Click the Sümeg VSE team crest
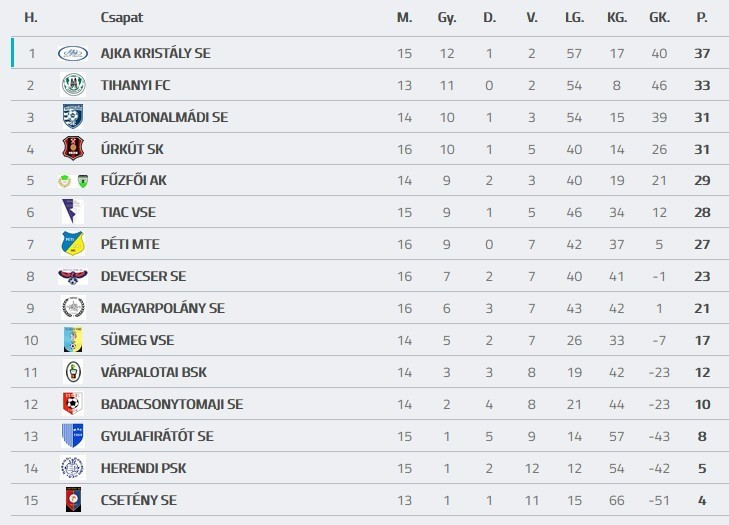Image resolution: width=729 pixels, height=525 pixels. 73,340
